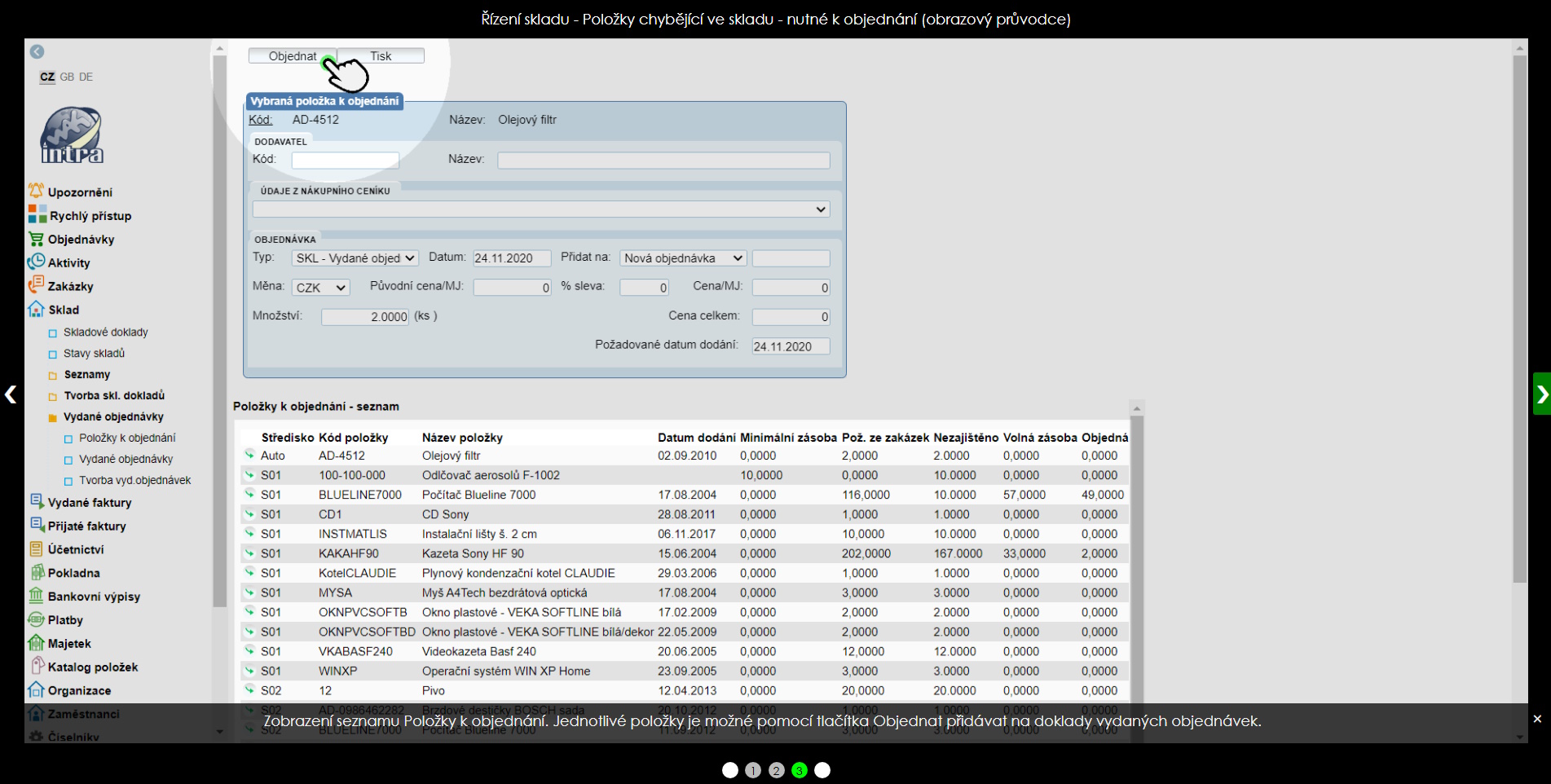
Task: Select slide indicator dot number 1
Action: point(753,770)
